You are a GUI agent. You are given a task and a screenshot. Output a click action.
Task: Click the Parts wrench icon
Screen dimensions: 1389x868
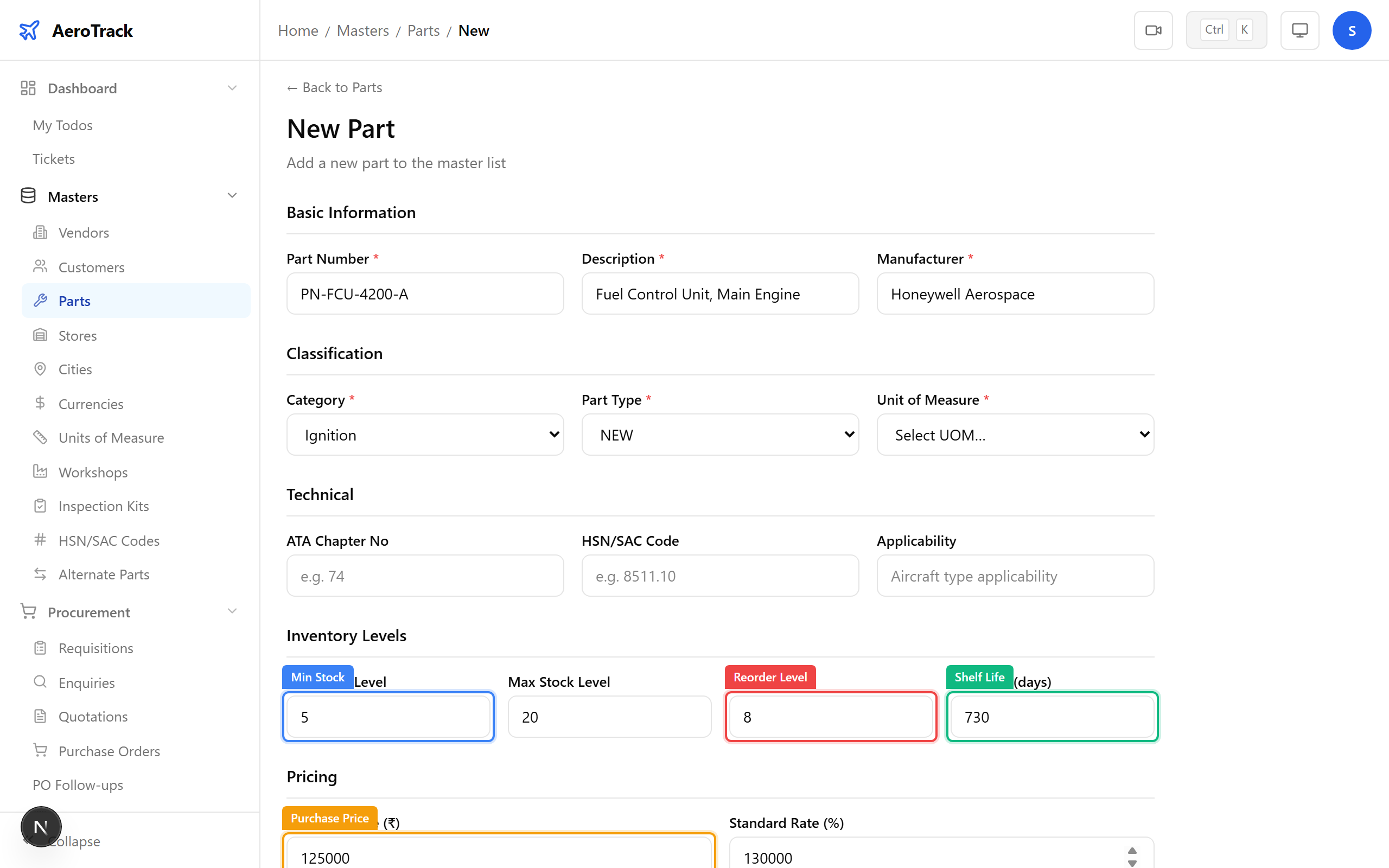pos(40,300)
